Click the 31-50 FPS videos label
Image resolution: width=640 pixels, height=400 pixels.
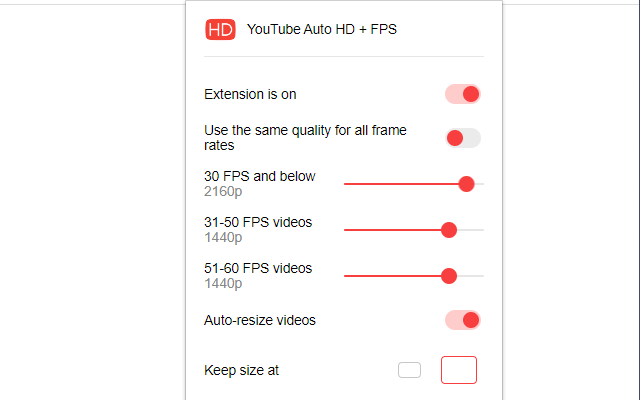[x=258, y=222]
